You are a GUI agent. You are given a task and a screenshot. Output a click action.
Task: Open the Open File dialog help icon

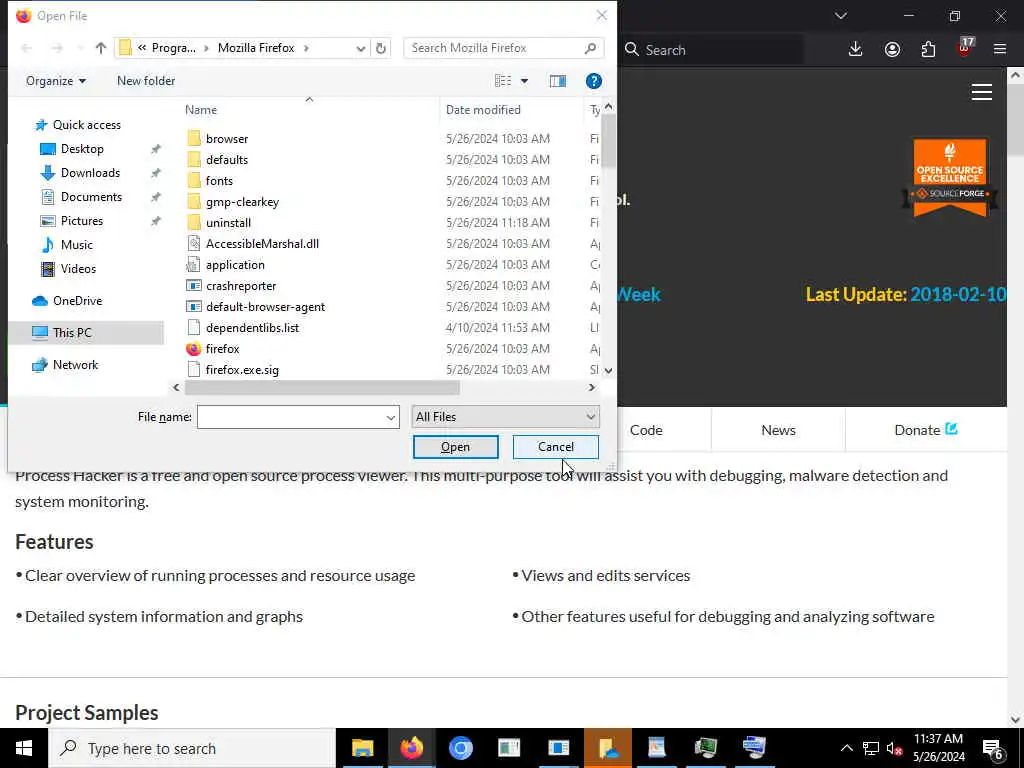pos(593,81)
